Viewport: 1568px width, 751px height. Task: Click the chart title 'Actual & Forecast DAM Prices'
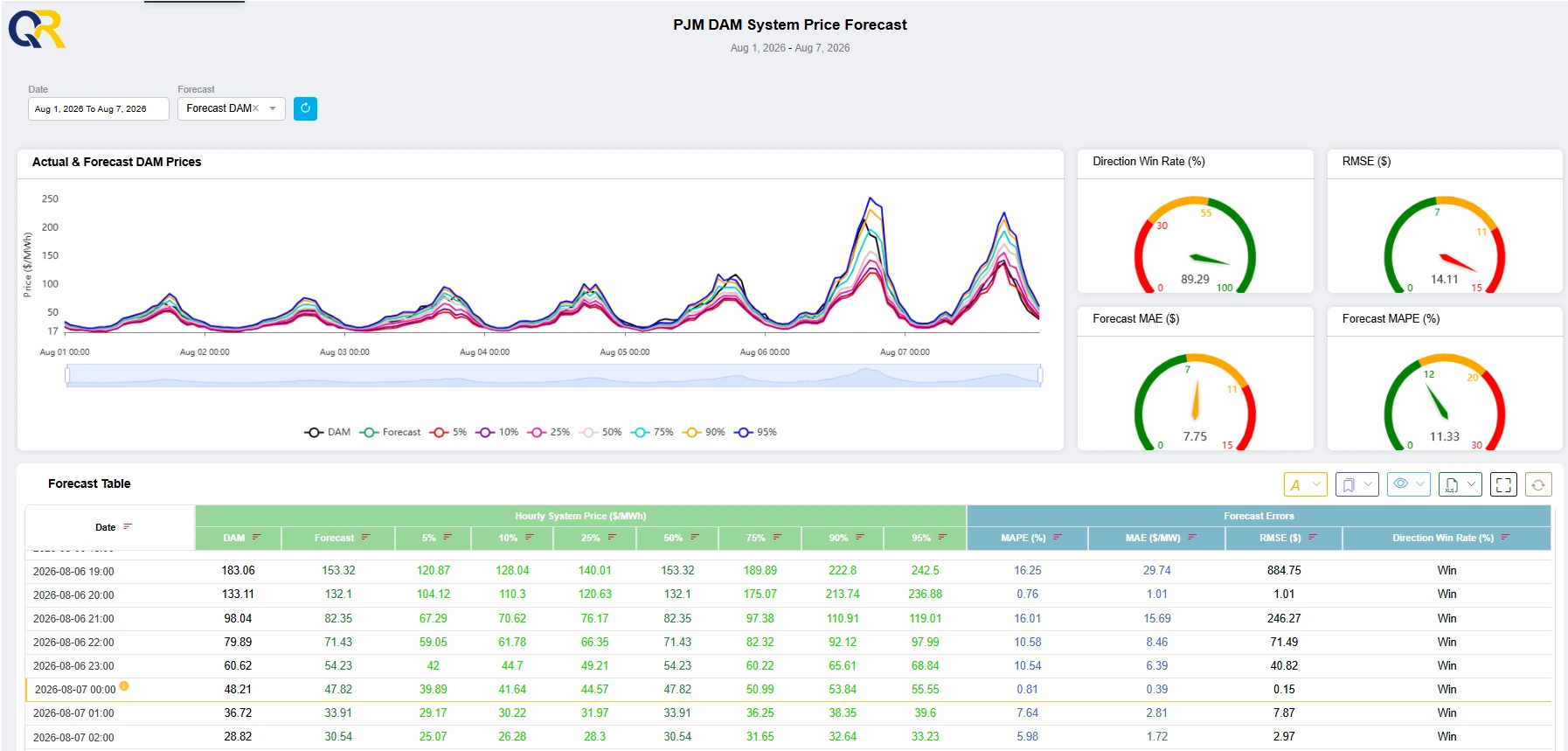116,162
